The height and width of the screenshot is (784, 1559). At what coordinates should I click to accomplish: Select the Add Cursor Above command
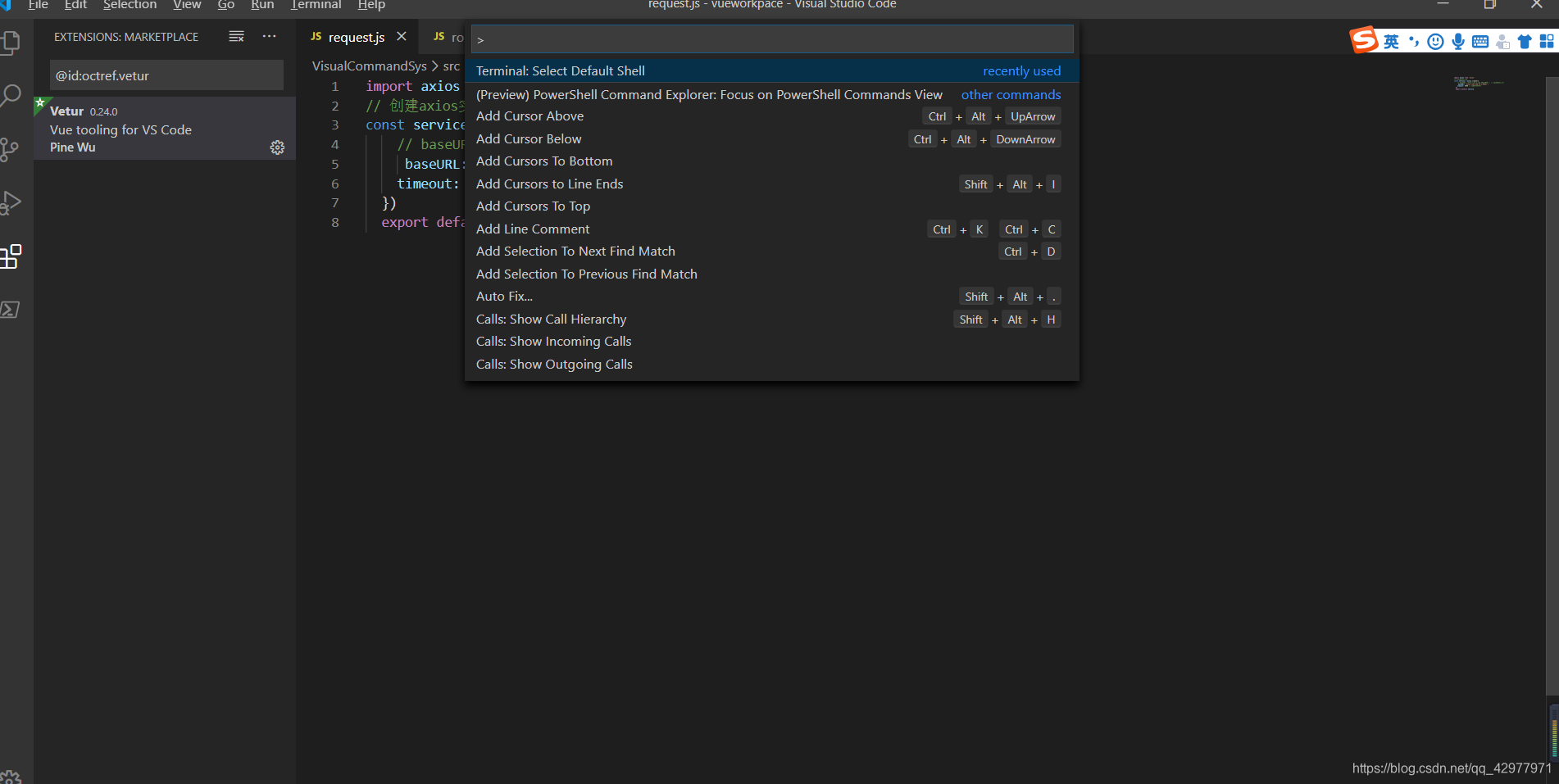click(530, 116)
